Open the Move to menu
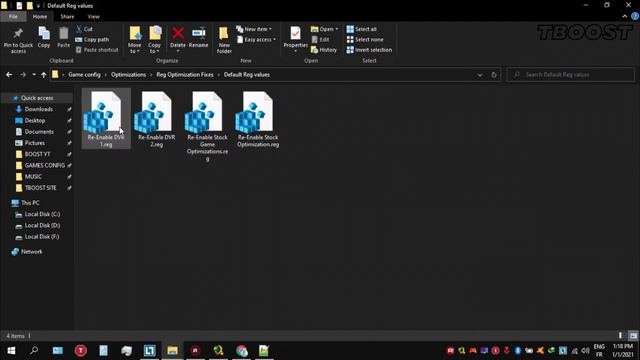The height and width of the screenshot is (360, 640). 134,40
